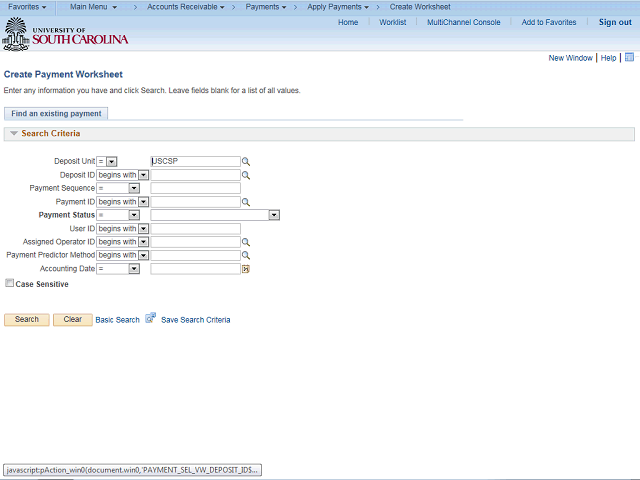
Task: Open Payment Sequence operator dropdown
Action: 118,188
